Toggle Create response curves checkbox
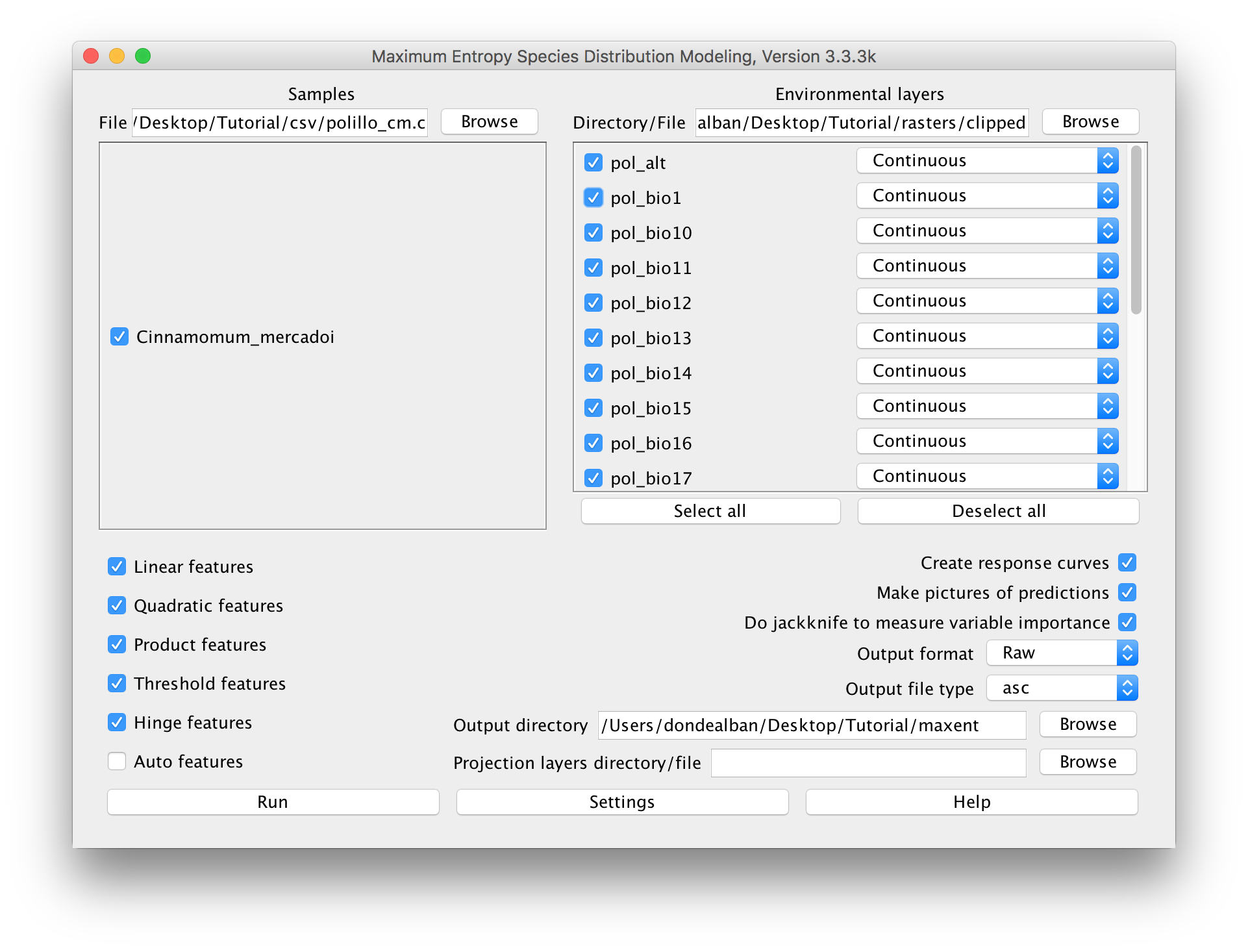The width and height of the screenshot is (1248, 952). click(1127, 562)
